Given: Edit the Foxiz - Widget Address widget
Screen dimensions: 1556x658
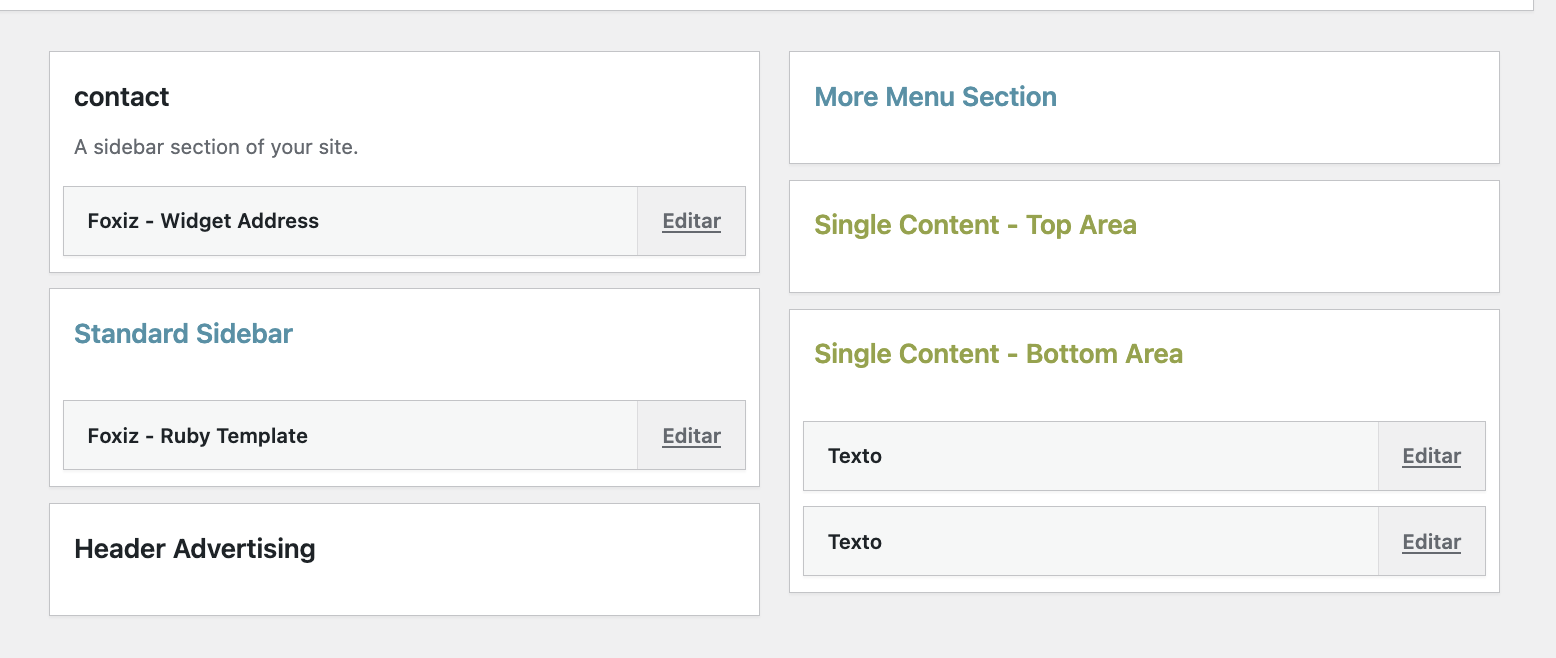Looking at the screenshot, I should (691, 221).
